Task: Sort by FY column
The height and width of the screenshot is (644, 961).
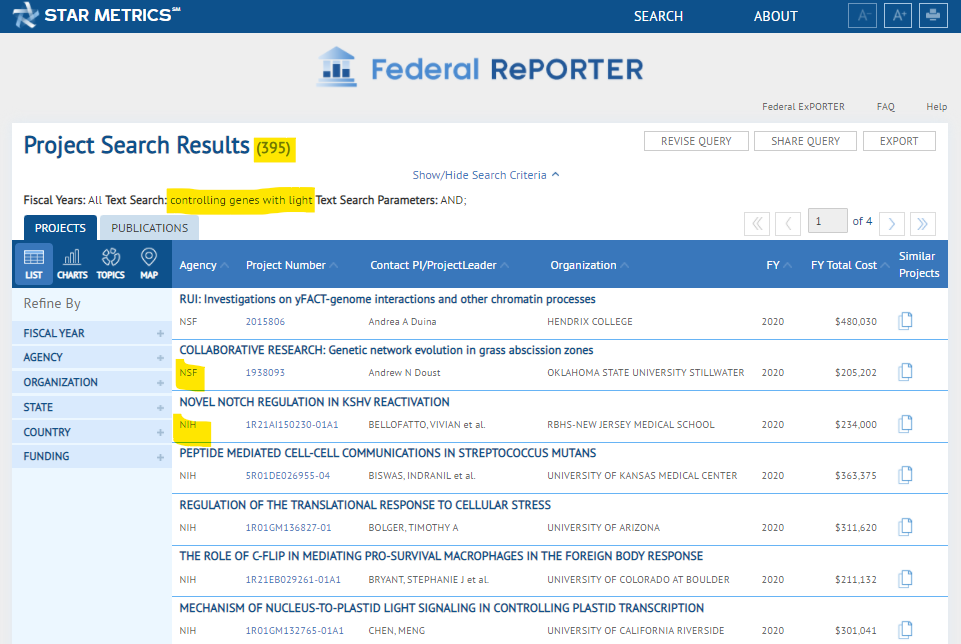Action: click(778, 265)
